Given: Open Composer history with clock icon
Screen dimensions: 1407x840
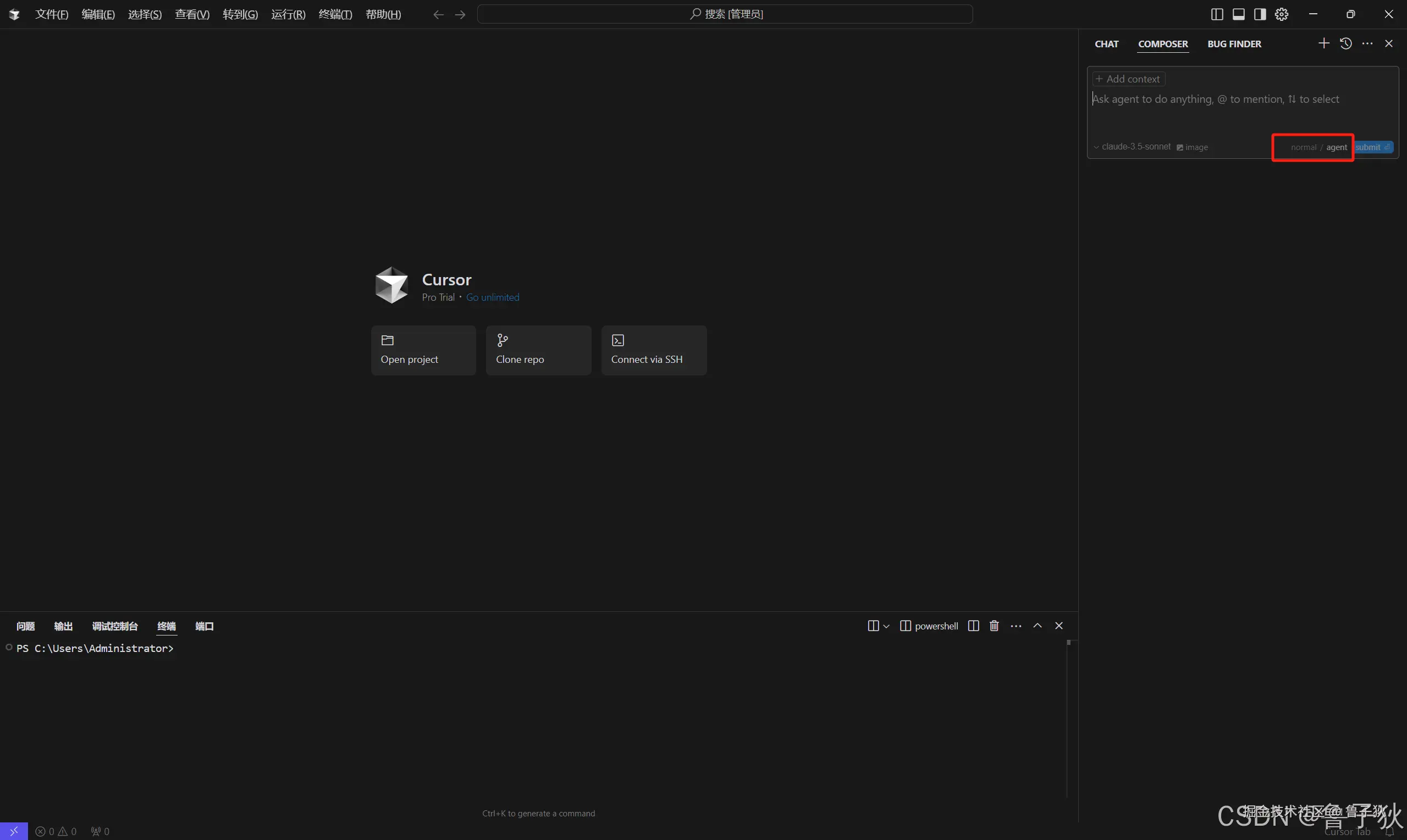Looking at the screenshot, I should point(1346,43).
